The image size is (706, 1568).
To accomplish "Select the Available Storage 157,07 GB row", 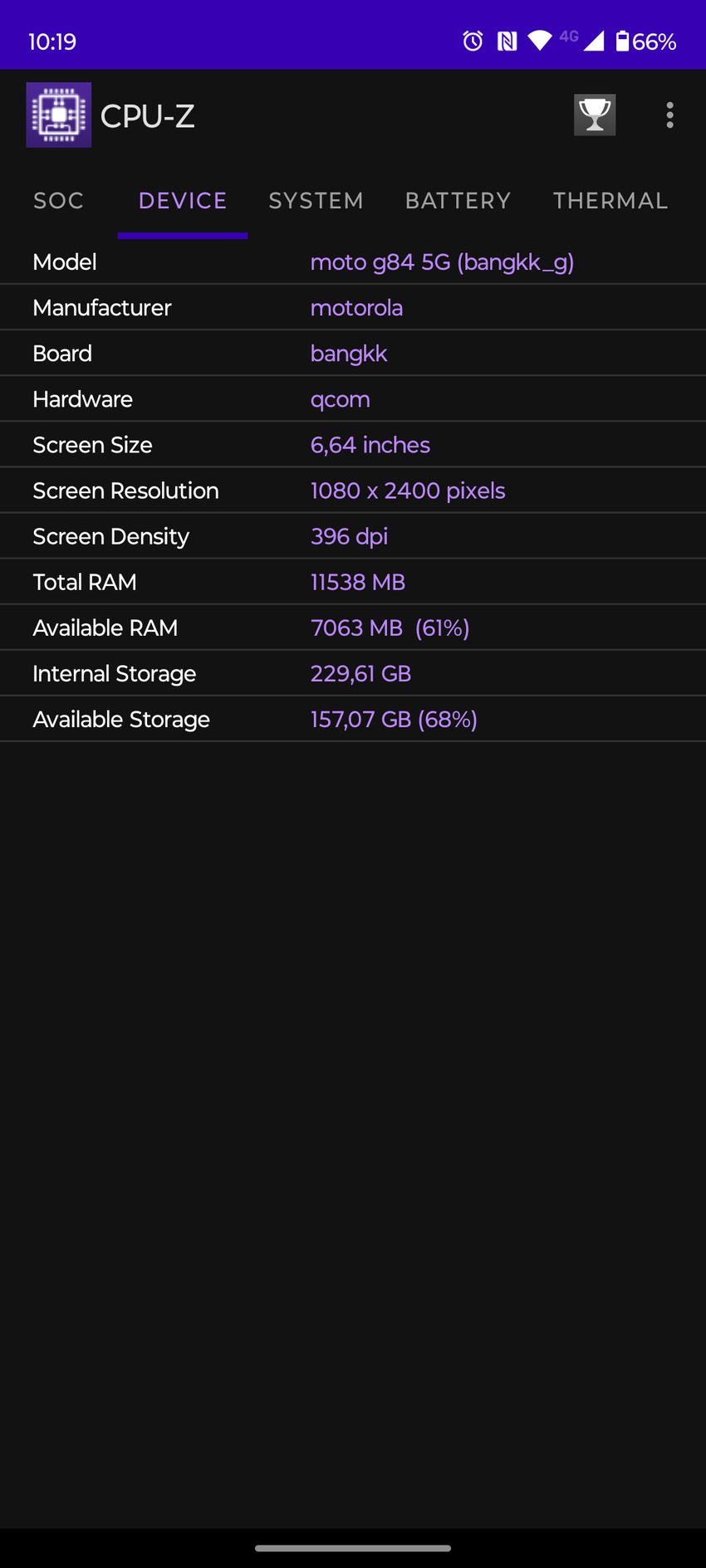I will tap(353, 719).
